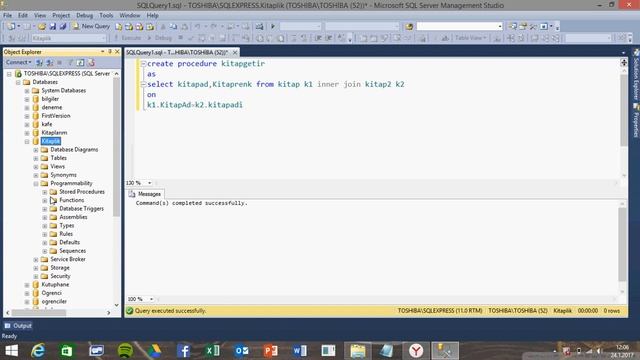Click the Filter icon in Object Explorer toolbar
The image size is (640, 360).
pos(70,62)
